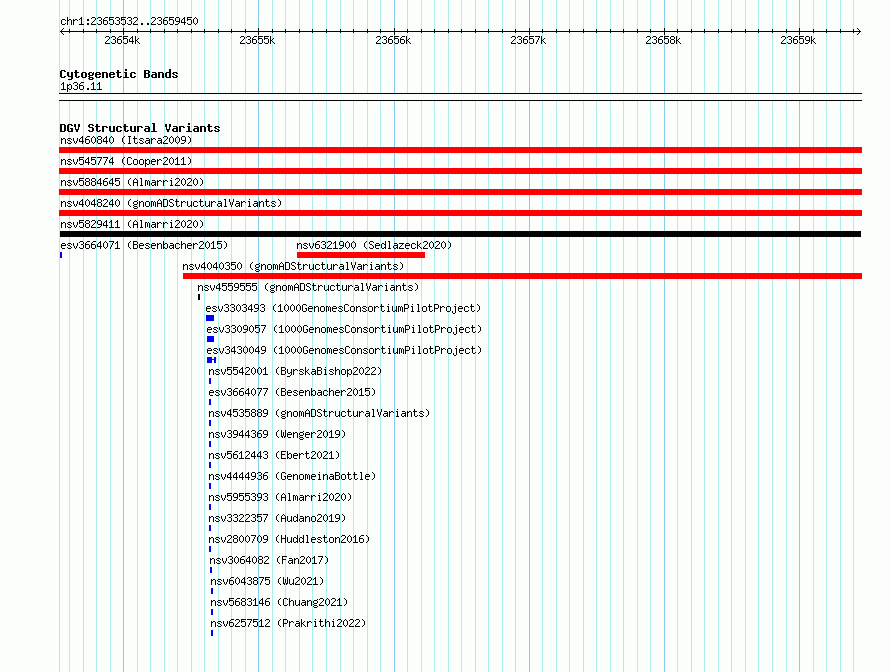Open nsv3322357 (Audano2019) label

pyautogui.click(x=277, y=518)
